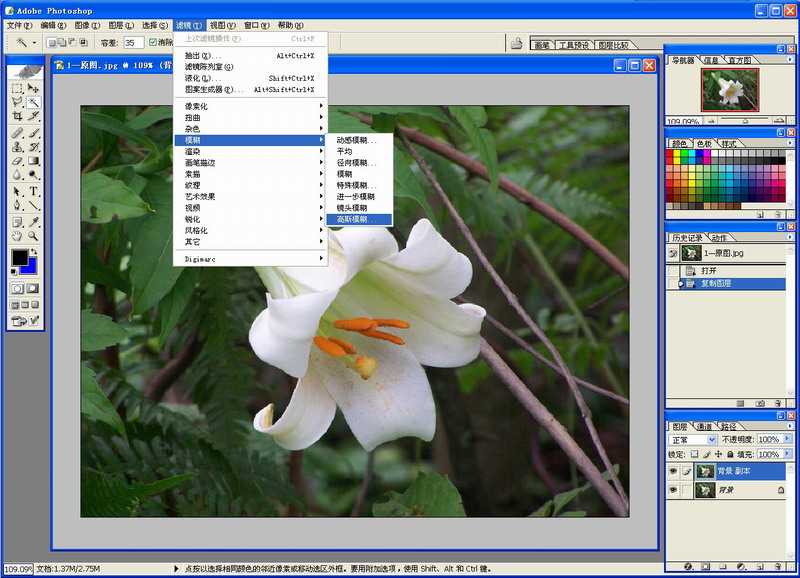Click the Delete Layer trash icon
Viewport: 800px width, 578px height.
click(x=779, y=567)
